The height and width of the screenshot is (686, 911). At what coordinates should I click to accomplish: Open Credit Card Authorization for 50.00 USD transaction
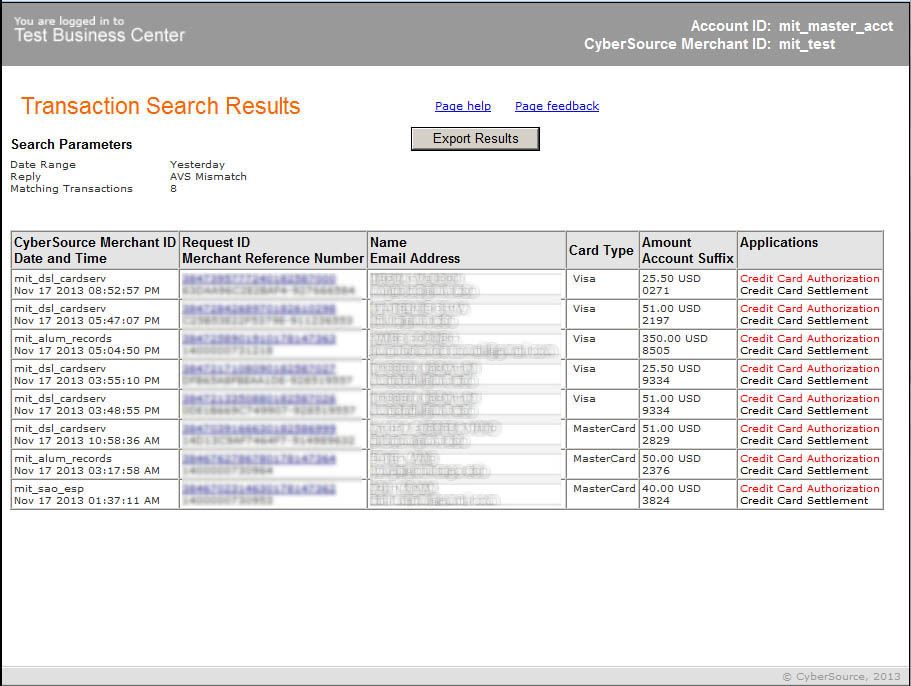[x=809, y=459]
